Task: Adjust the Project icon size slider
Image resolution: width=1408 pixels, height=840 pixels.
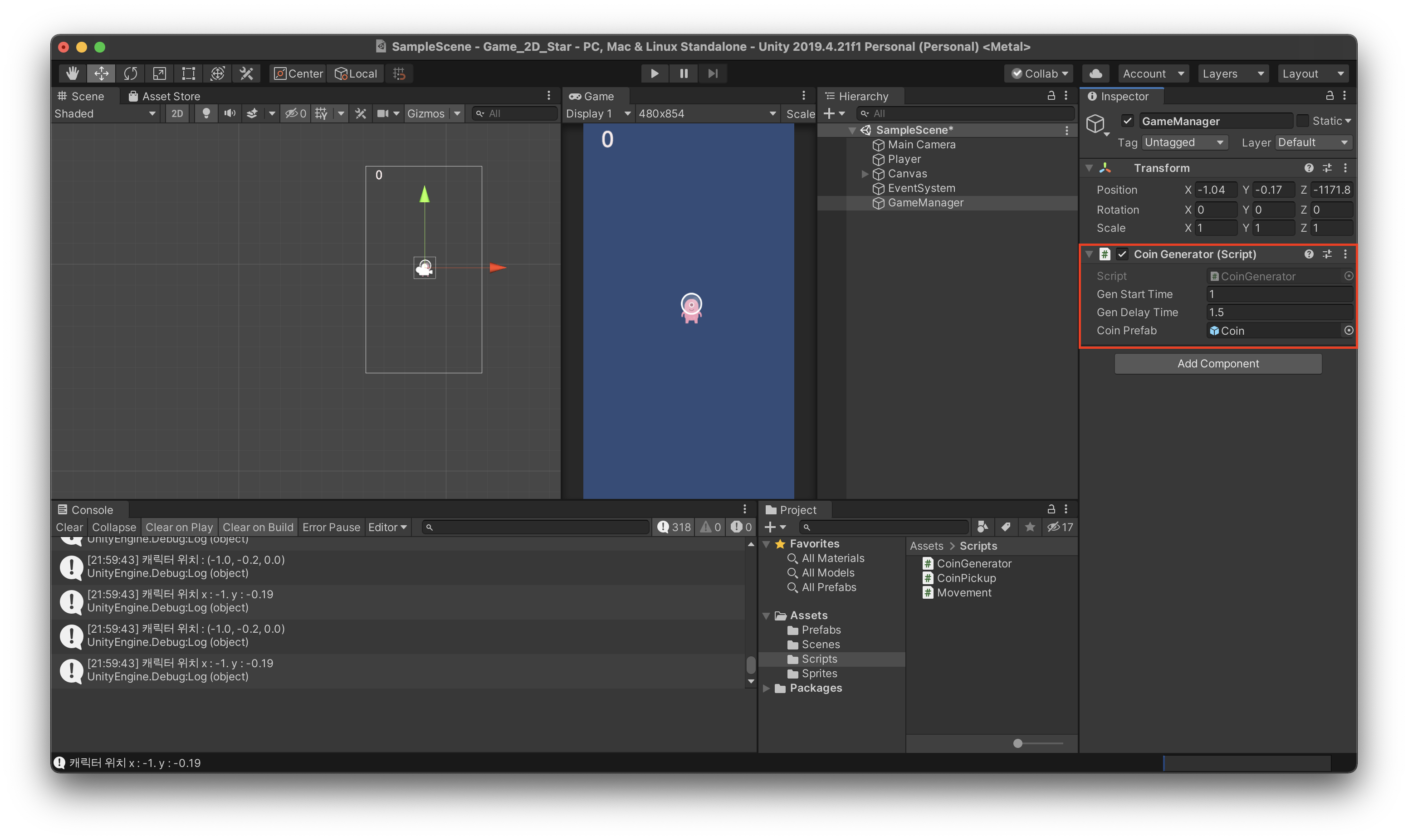Action: [x=1017, y=743]
